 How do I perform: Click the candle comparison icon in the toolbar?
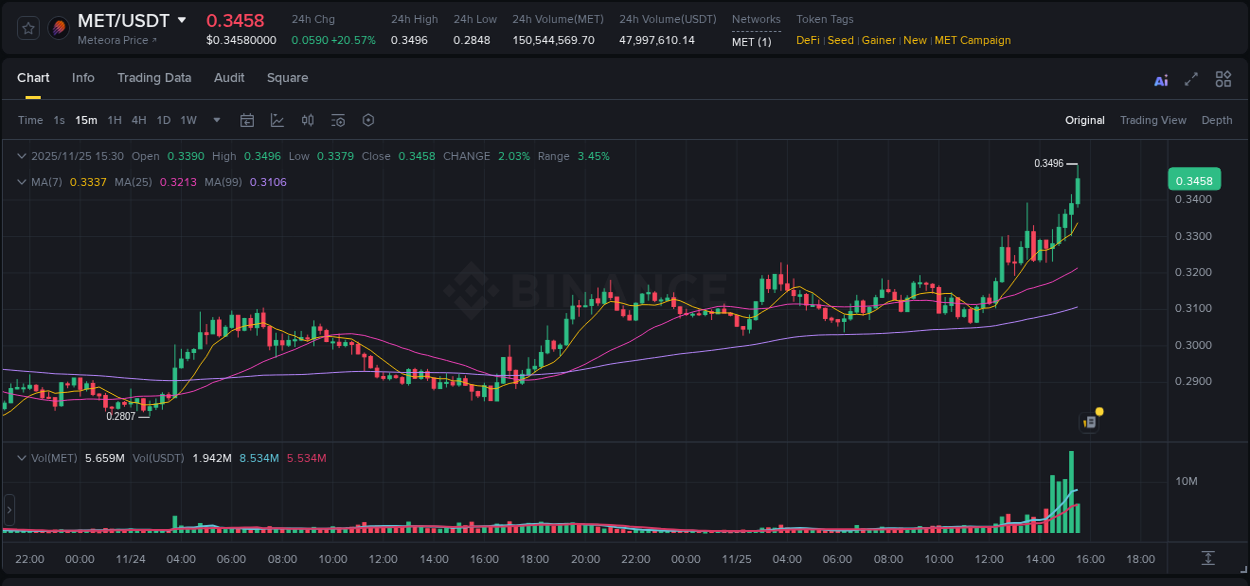(x=307, y=120)
